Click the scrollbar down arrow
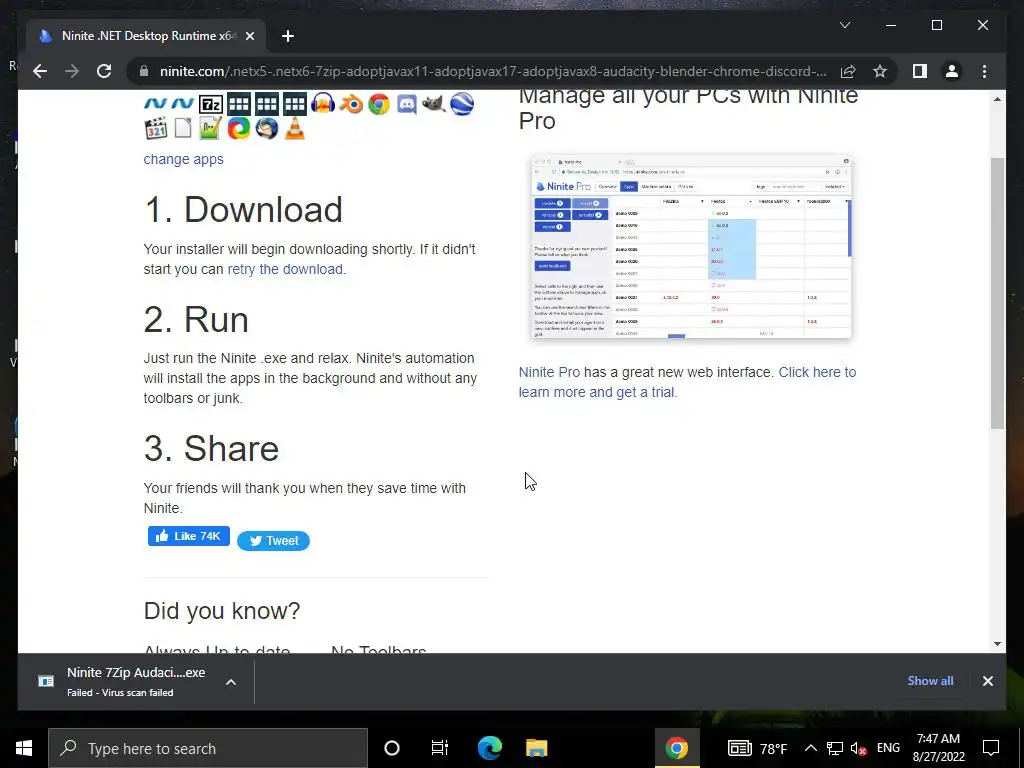The width and height of the screenshot is (1024, 768). (997, 644)
